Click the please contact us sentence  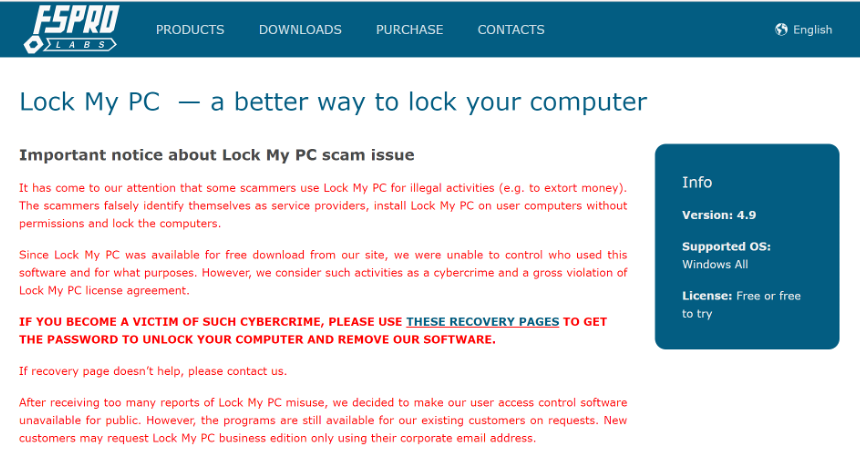point(152,371)
